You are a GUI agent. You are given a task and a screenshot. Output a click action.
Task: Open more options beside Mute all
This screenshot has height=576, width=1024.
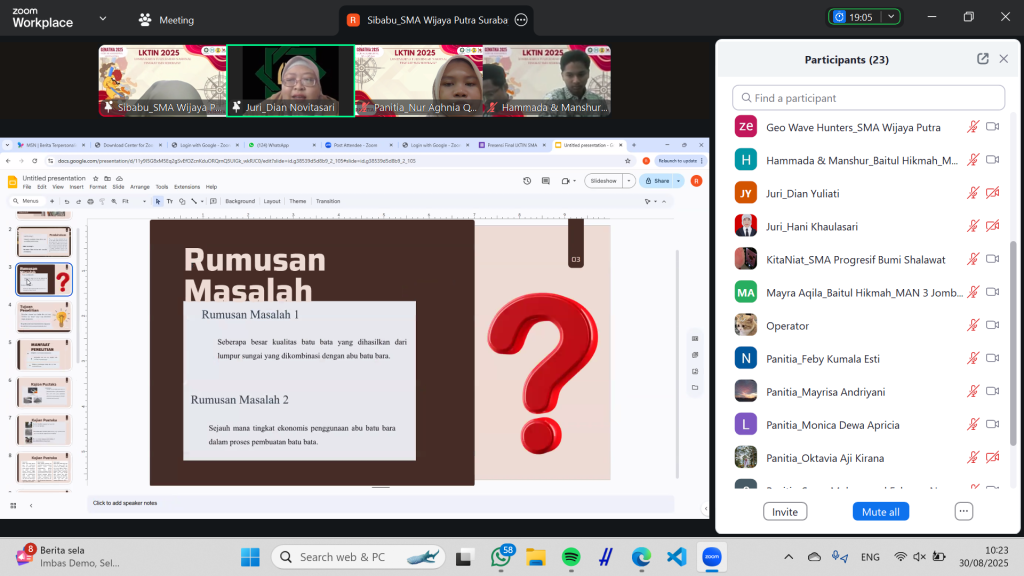[x=963, y=511]
